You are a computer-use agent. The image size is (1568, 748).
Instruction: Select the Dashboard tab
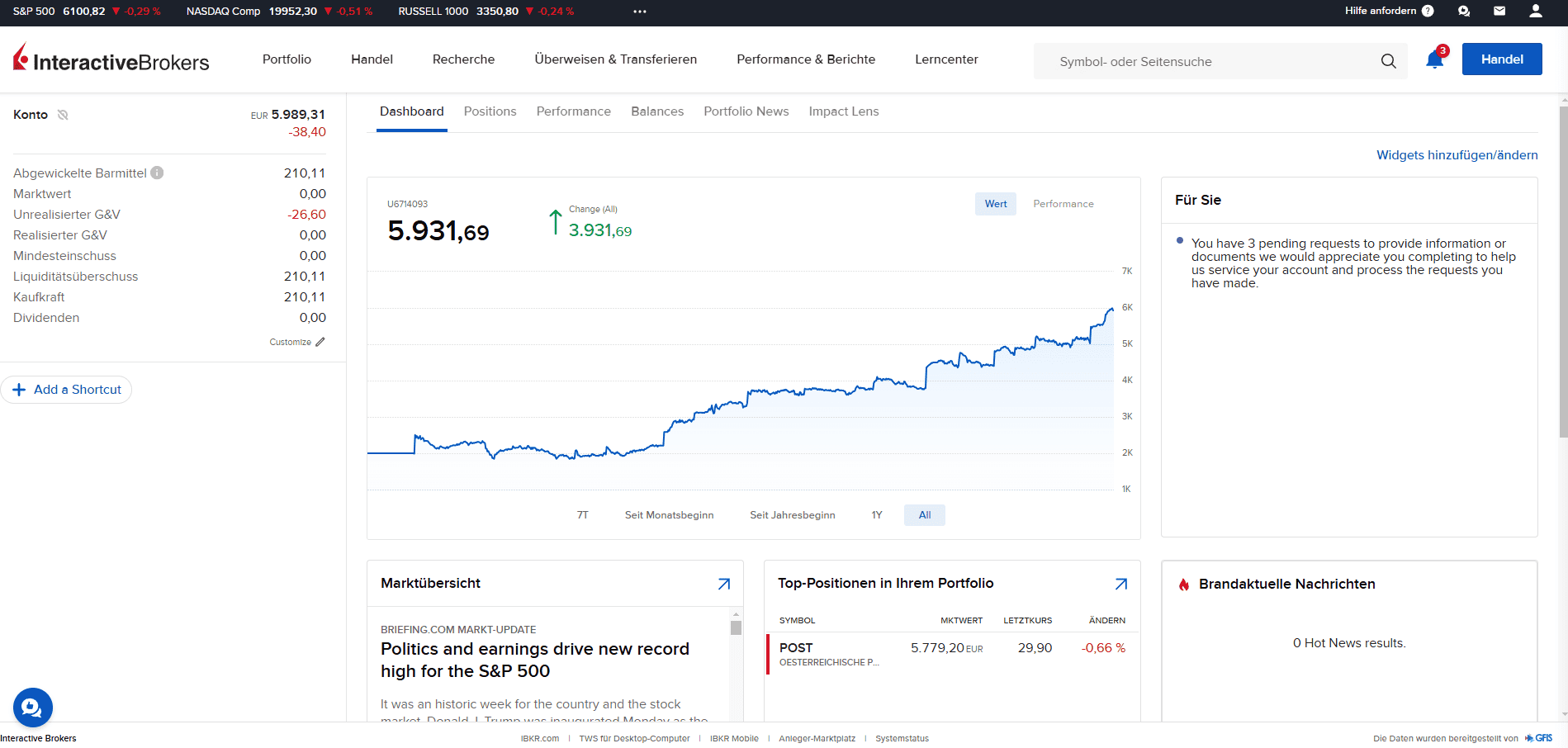click(412, 111)
